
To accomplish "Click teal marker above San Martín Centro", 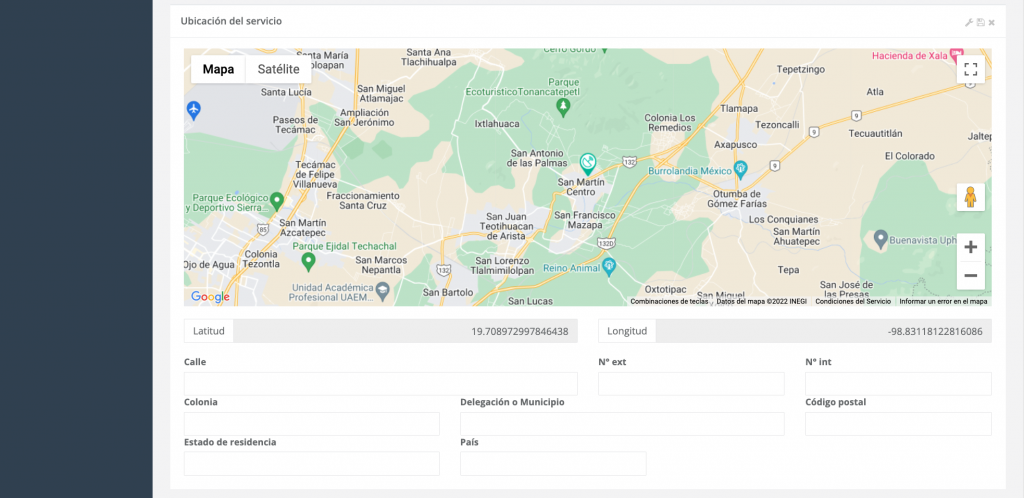I will tap(588, 163).
